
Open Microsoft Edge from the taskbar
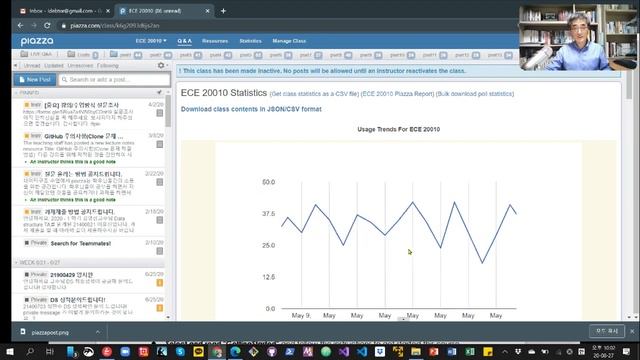pyautogui.click(x=236, y=351)
